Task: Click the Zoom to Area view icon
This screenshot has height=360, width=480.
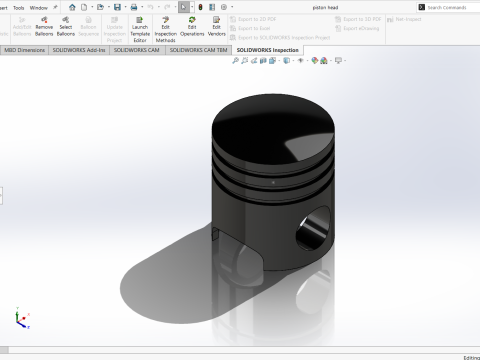Action: click(x=245, y=61)
